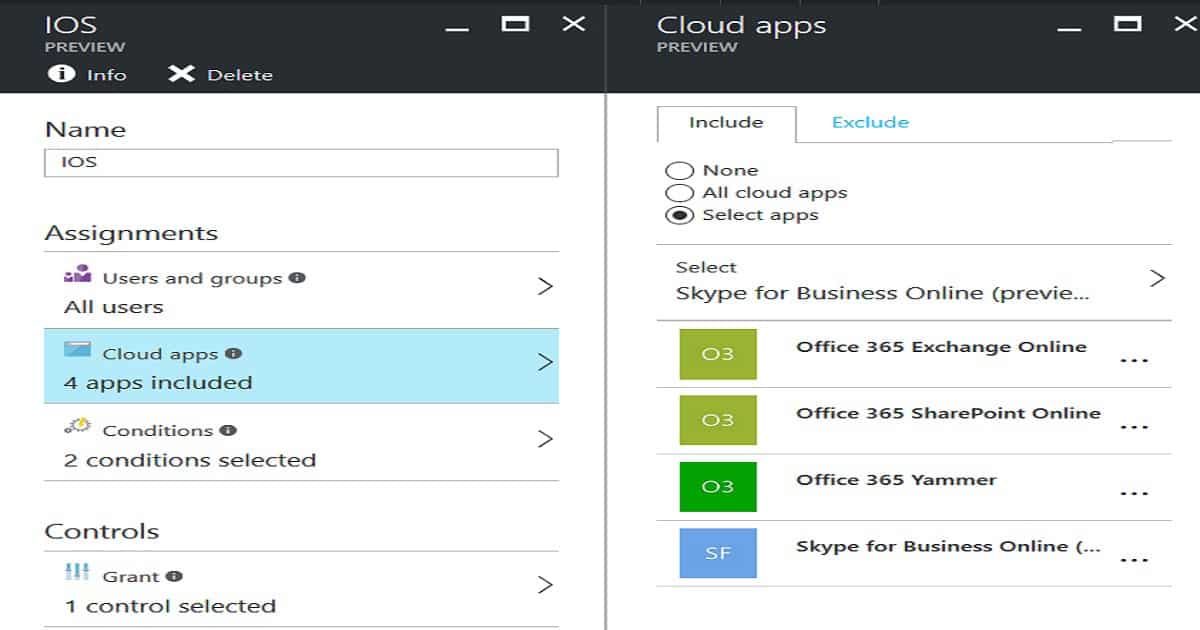Click the Info button label
The height and width of the screenshot is (630, 1200).
(x=107, y=75)
